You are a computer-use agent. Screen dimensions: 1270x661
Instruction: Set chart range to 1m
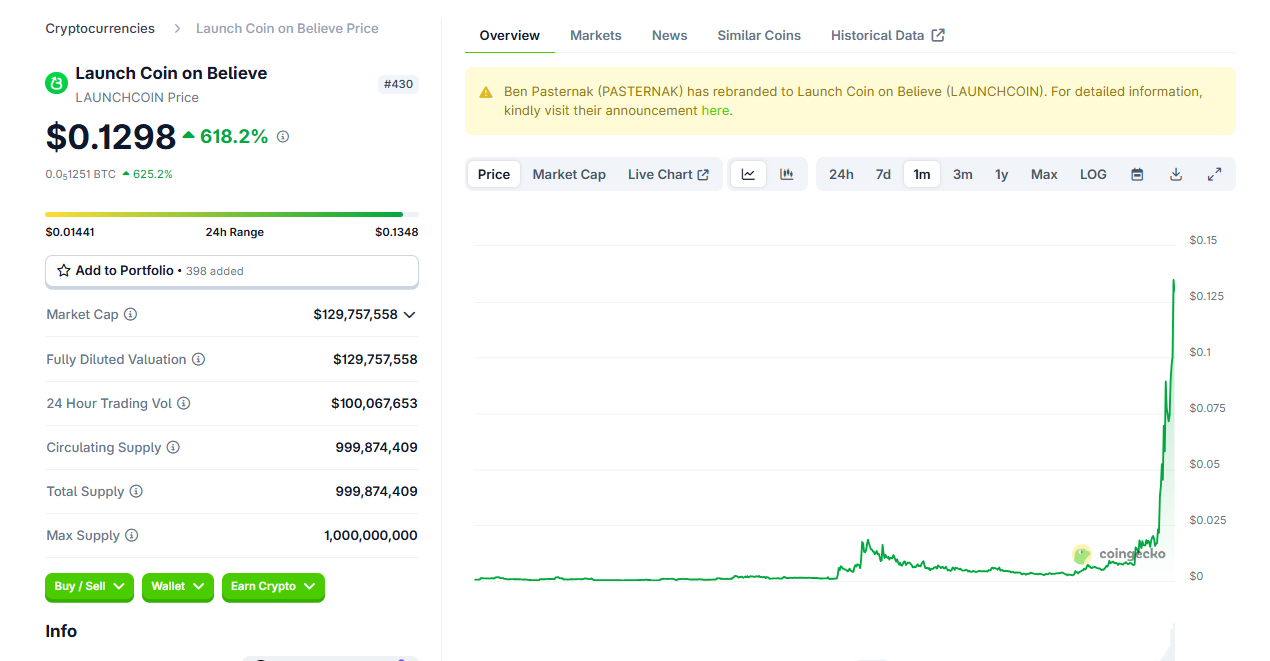(x=922, y=174)
